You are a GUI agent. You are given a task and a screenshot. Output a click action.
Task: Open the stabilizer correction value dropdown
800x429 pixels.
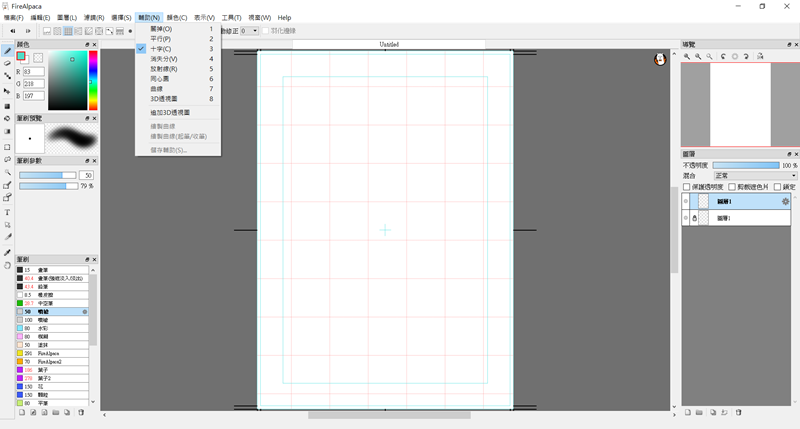click(x=249, y=31)
